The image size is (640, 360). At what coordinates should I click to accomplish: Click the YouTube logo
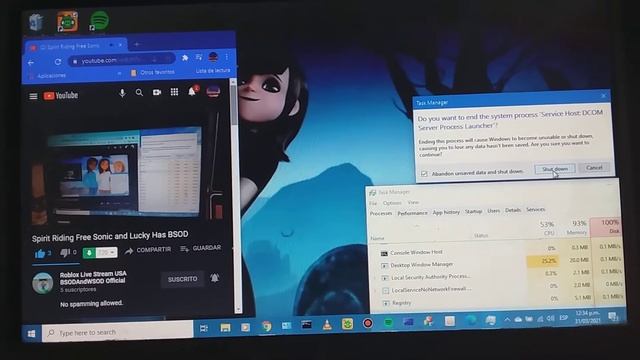tap(61, 96)
